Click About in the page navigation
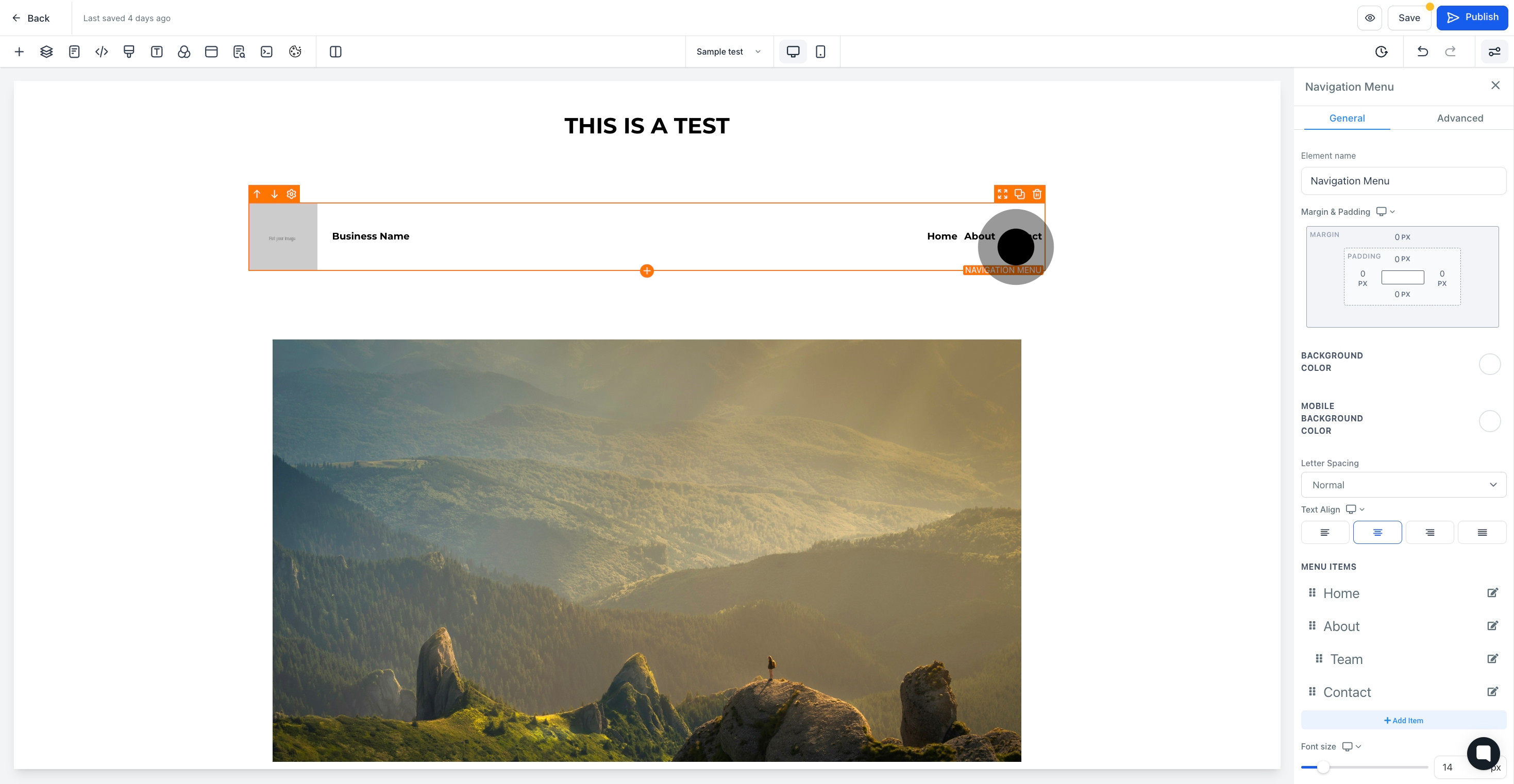 979,236
